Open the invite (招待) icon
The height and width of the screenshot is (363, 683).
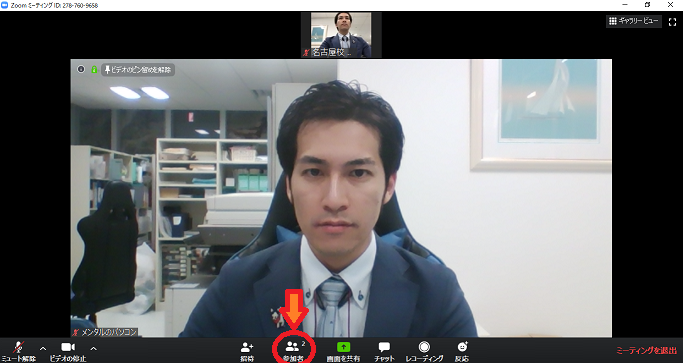(247, 347)
